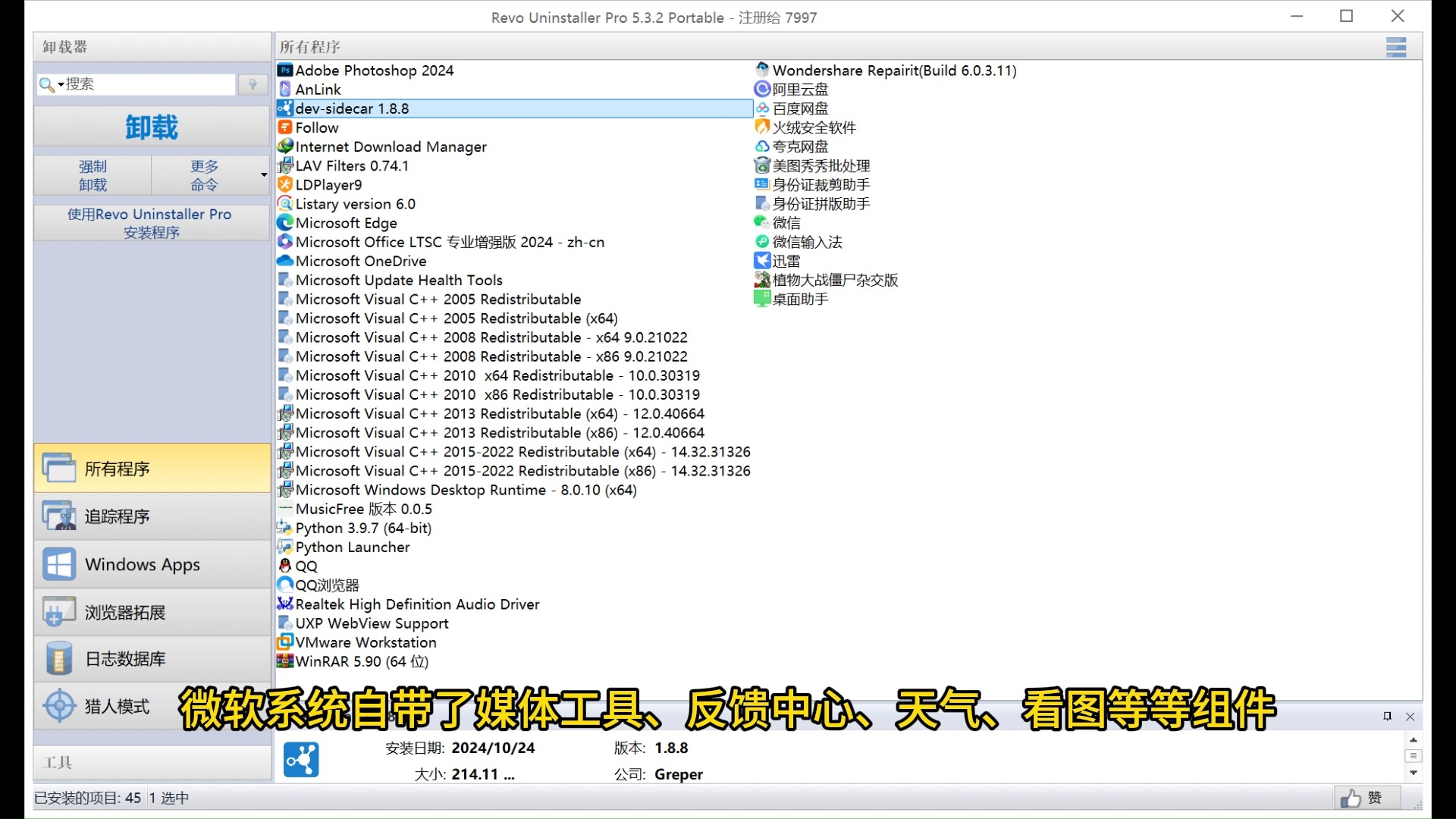The image size is (1456, 819).
Task: Open the search type dropdown arrow
Action: pyautogui.click(x=61, y=84)
